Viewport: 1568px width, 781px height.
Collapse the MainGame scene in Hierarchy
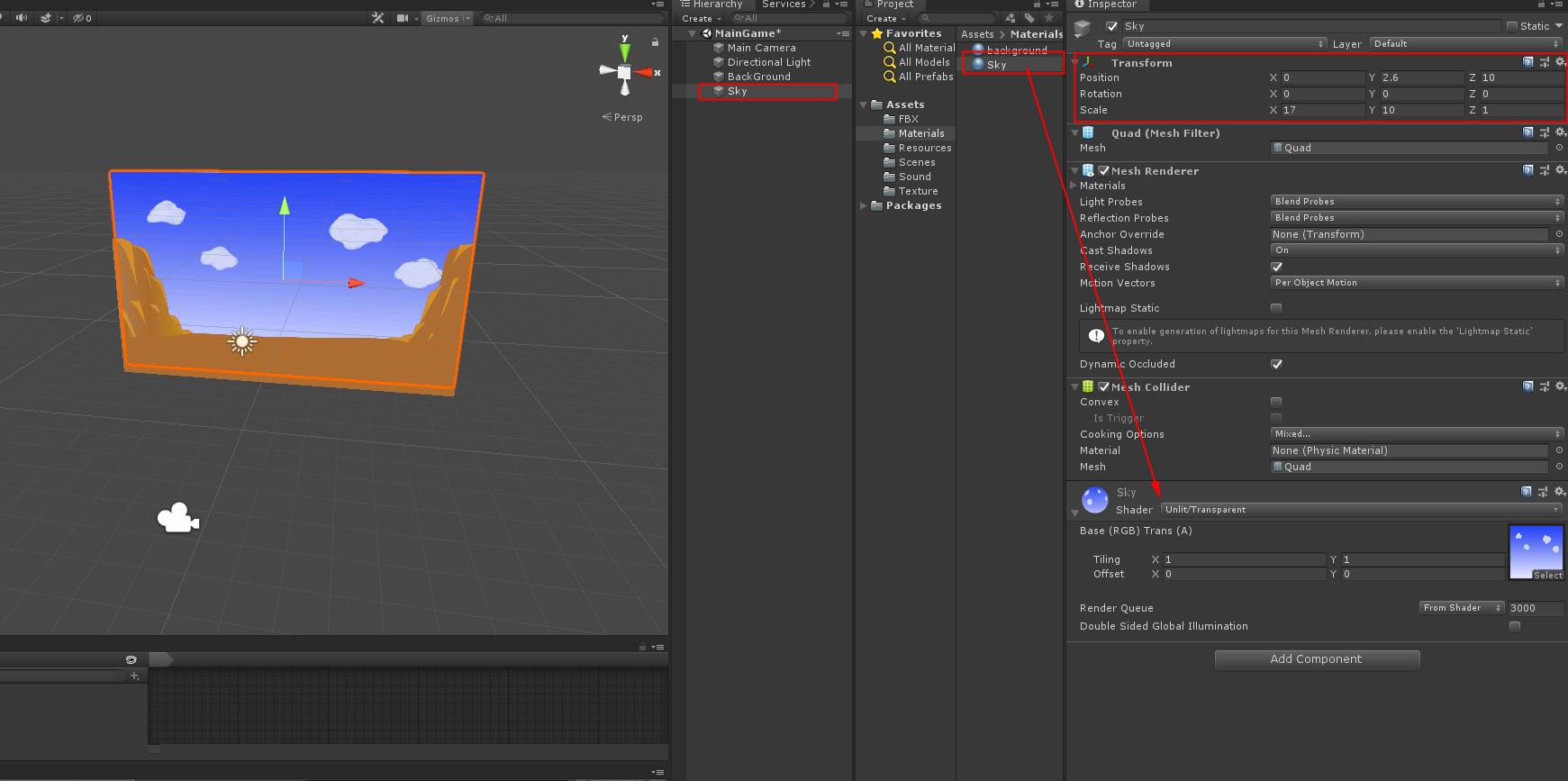pos(692,33)
